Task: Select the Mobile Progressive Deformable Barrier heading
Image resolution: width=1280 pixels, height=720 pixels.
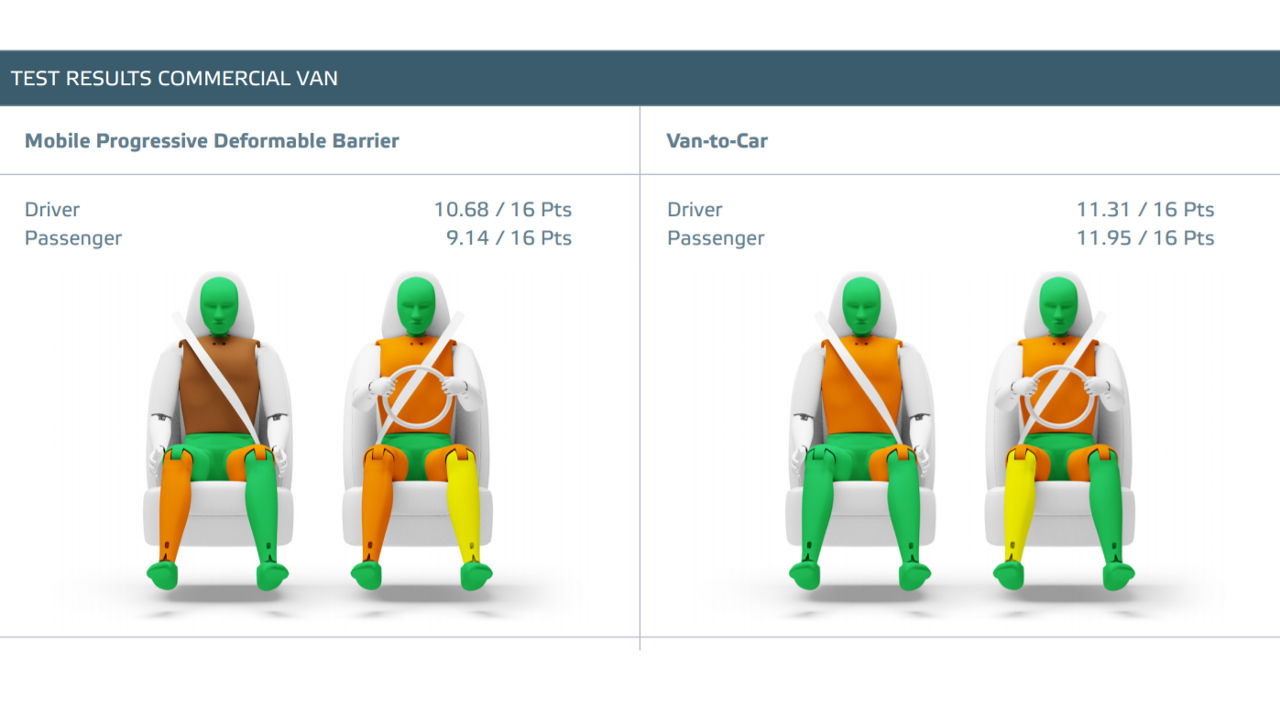Action: 212,141
